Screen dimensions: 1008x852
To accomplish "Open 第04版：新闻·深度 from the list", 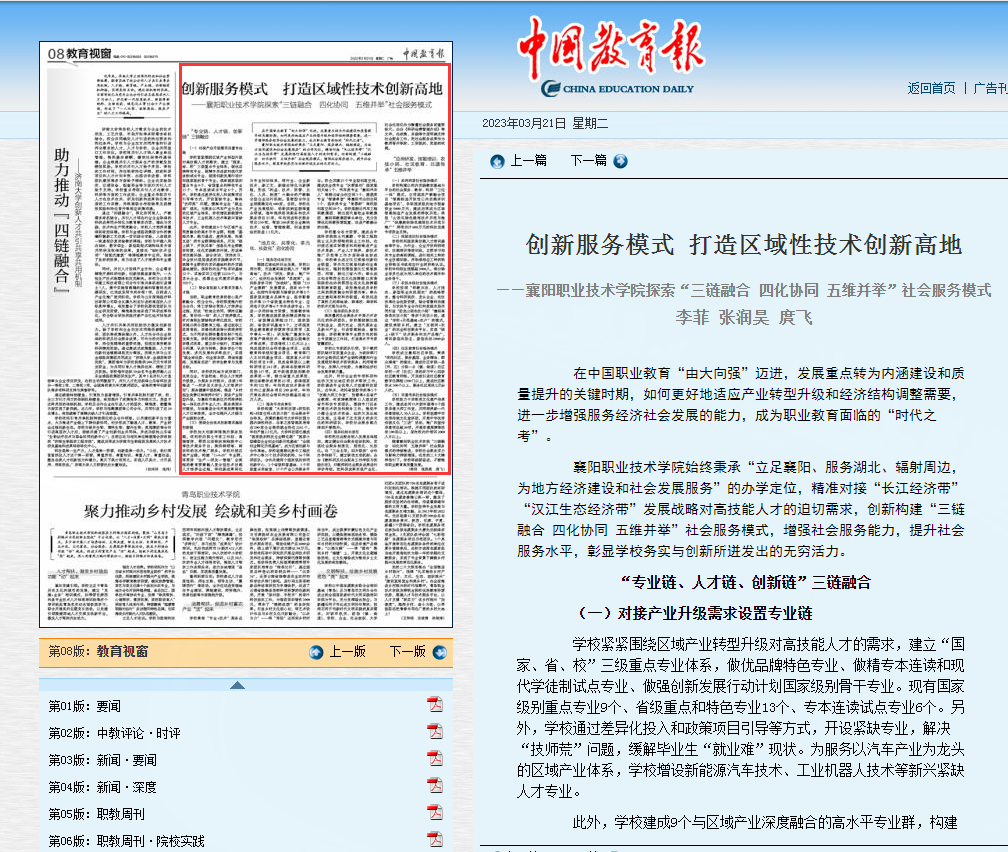I will click(x=103, y=787).
